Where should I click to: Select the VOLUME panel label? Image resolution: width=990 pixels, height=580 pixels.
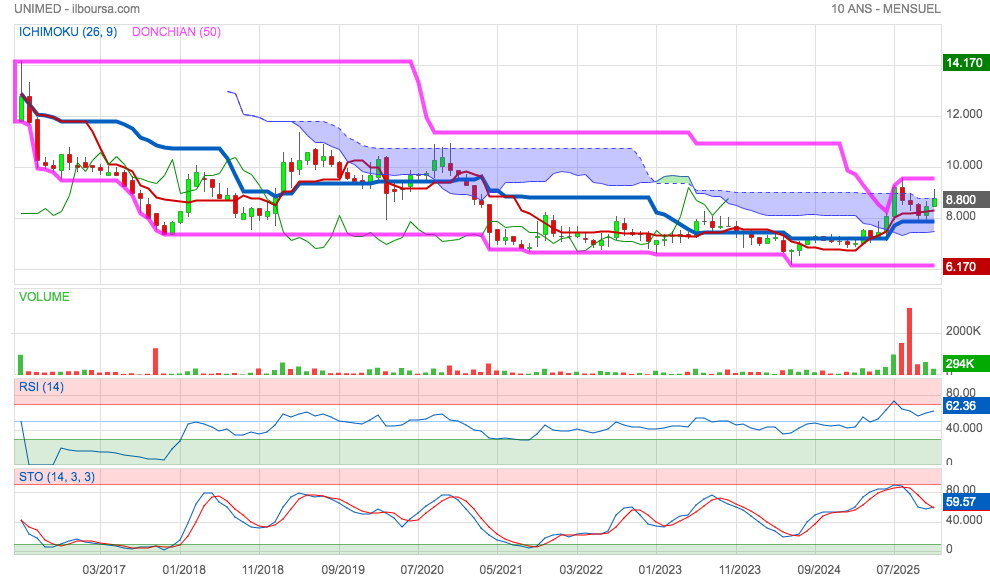point(44,297)
